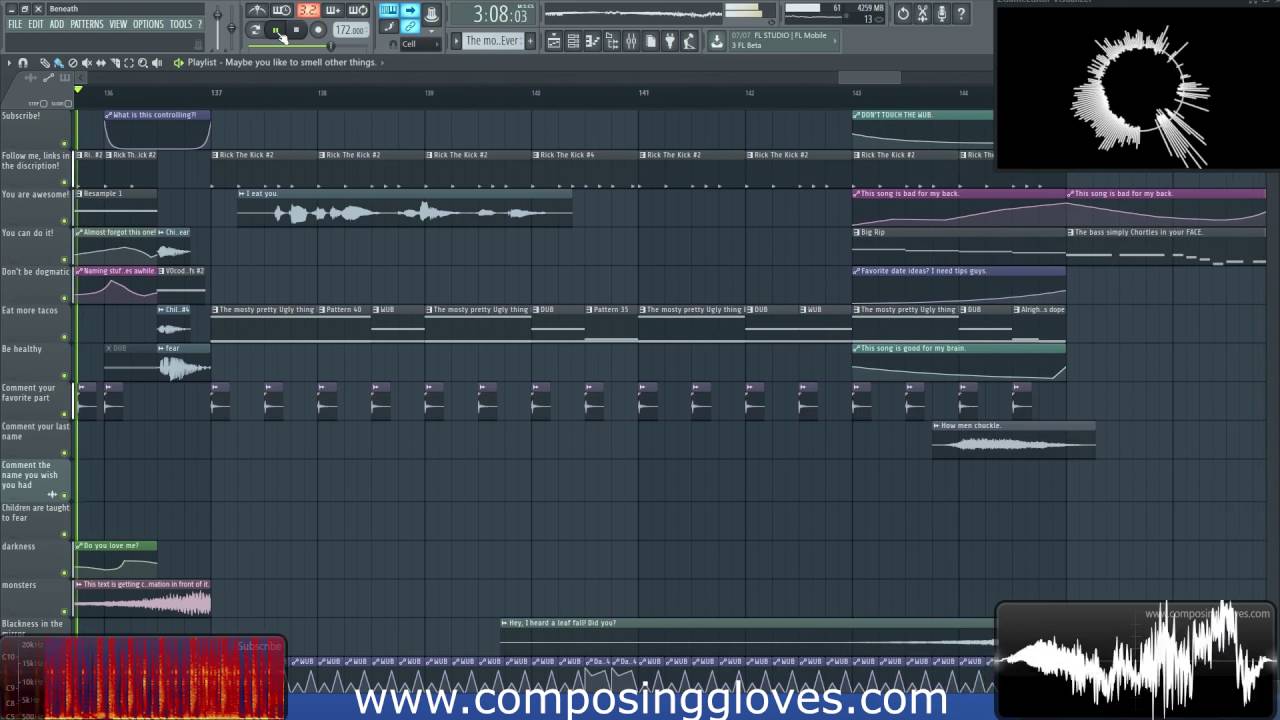The image size is (1280, 720).
Task: Open the small arrow below the multilink knob
Action: tap(431, 30)
